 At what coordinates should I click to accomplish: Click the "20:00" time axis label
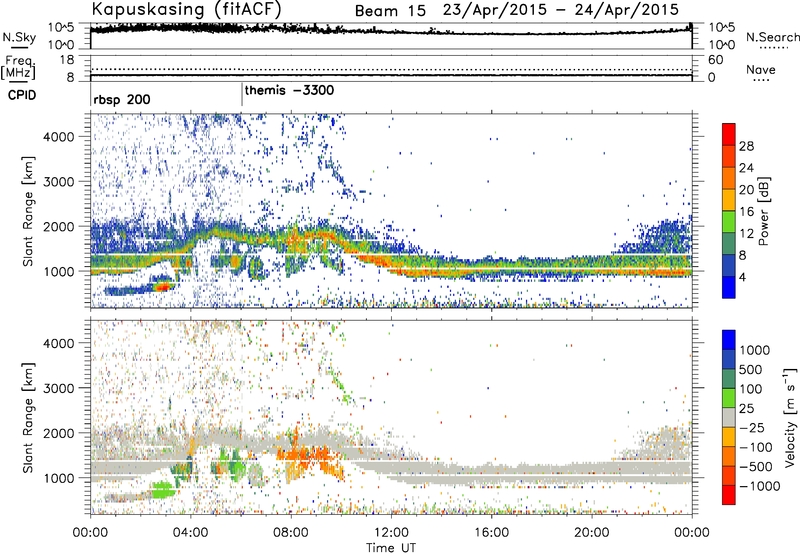[591, 533]
